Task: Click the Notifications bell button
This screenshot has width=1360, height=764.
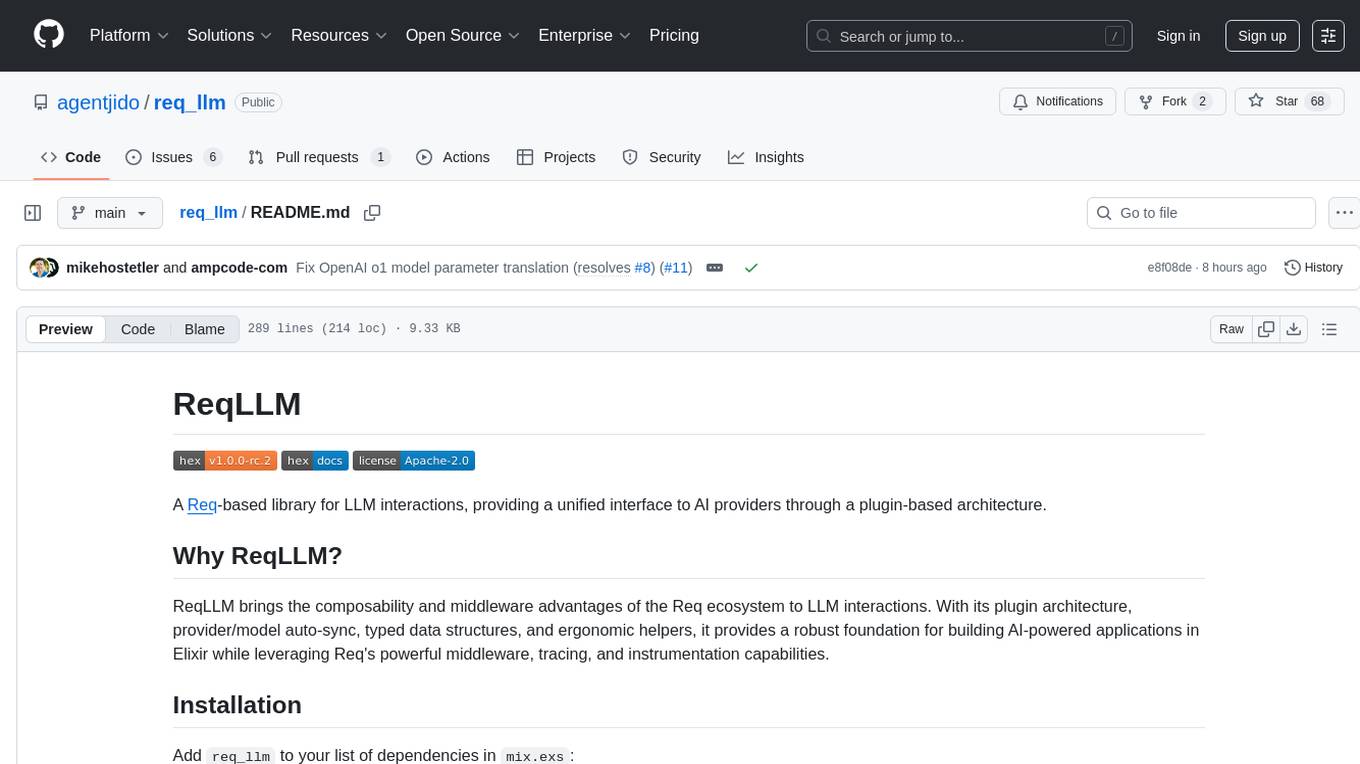Action: point(1058,101)
